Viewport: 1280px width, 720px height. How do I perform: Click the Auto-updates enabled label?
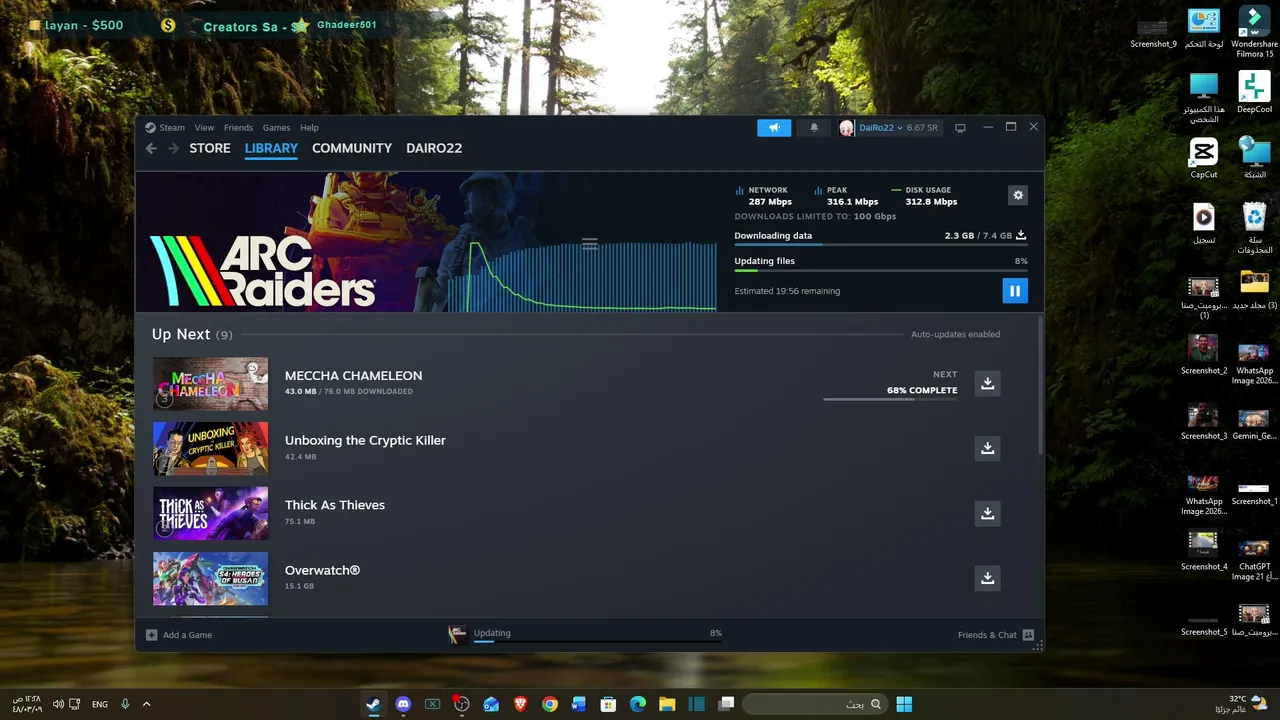point(955,334)
